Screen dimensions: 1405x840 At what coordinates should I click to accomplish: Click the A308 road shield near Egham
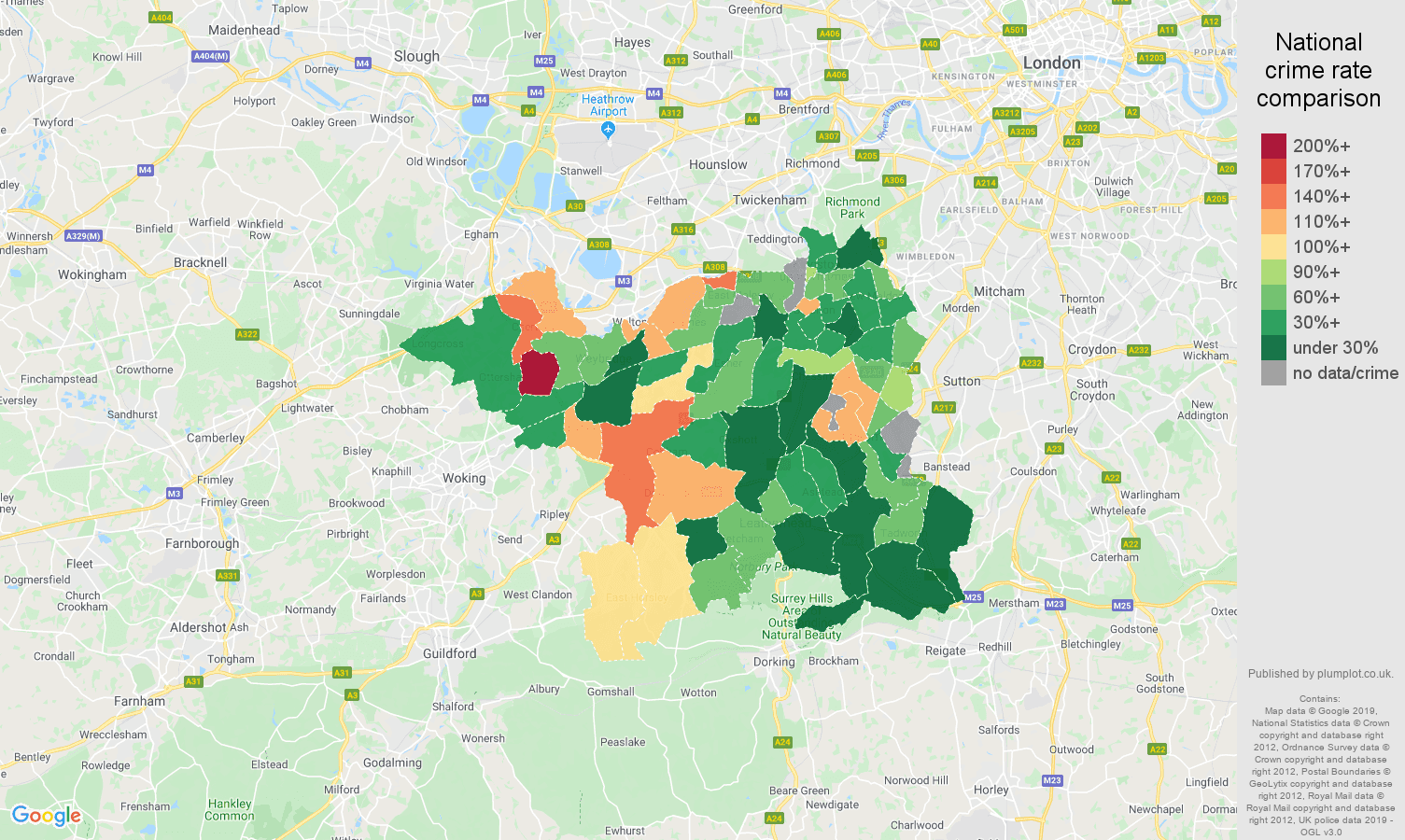[599, 245]
